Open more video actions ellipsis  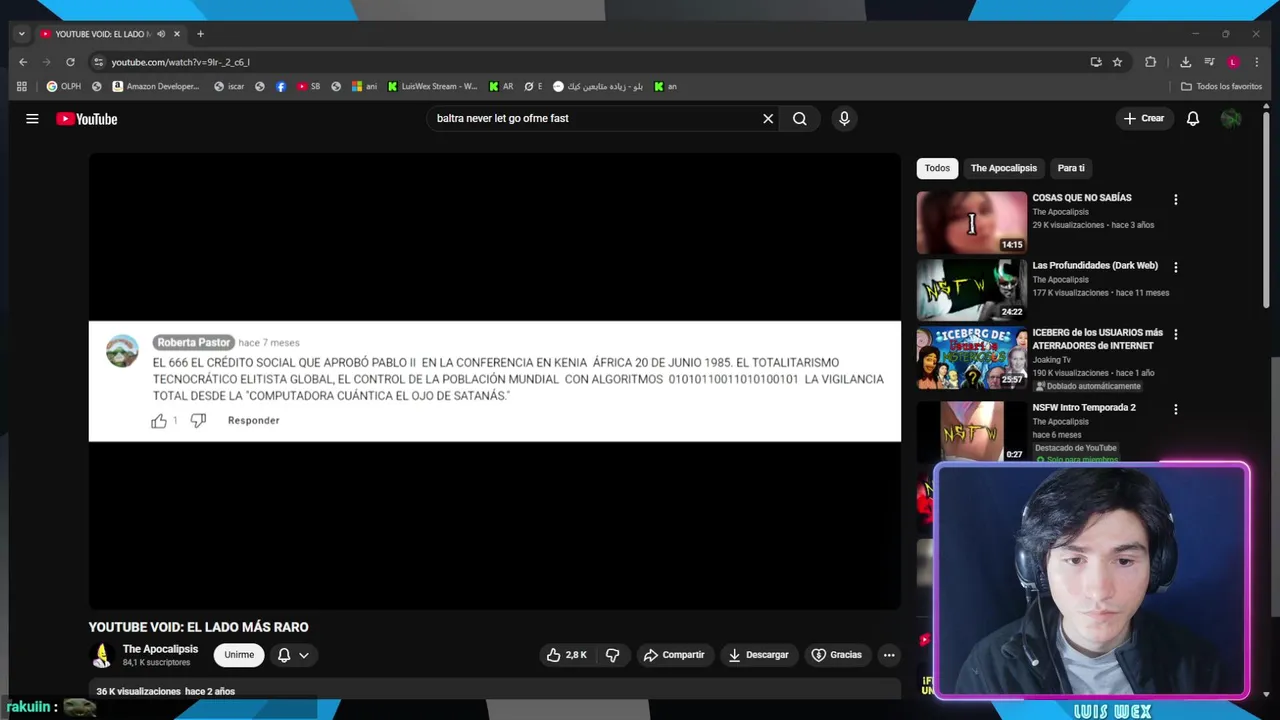(x=889, y=655)
